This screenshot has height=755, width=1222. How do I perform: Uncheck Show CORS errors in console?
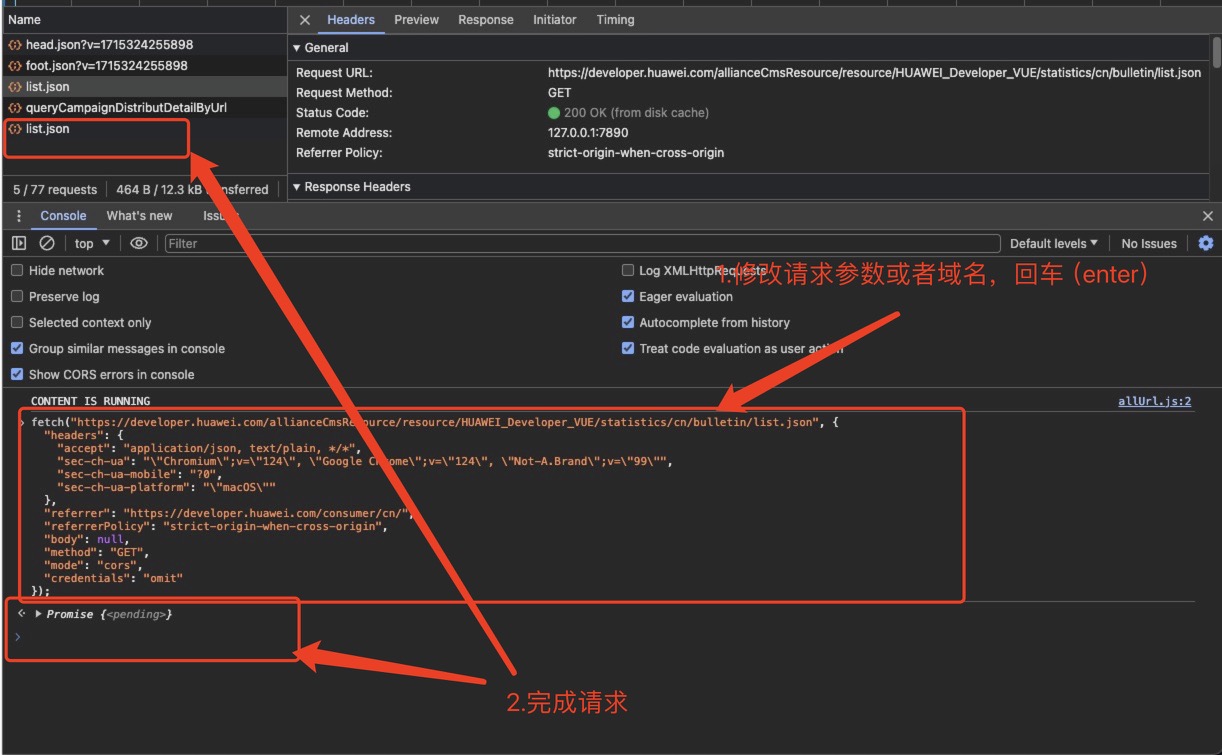coord(17,375)
